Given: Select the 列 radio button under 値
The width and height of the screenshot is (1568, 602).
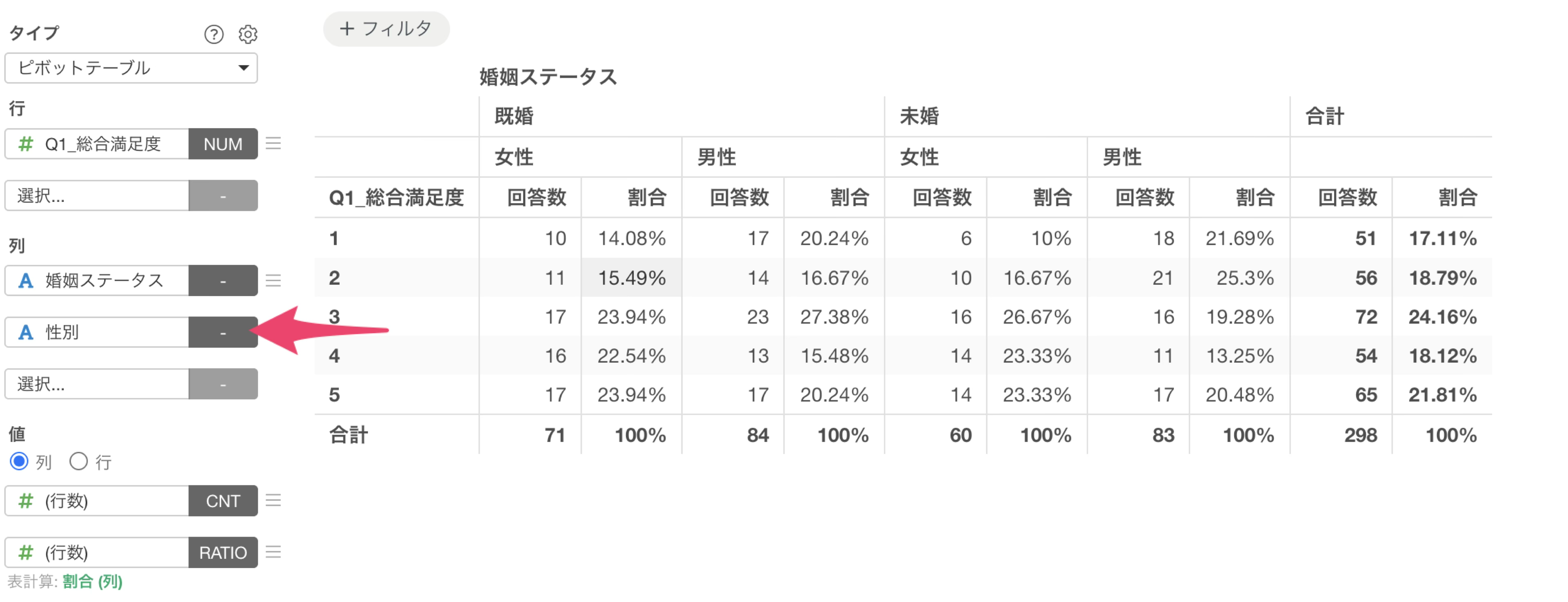Looking at the screenshot, I should point(19,462).
